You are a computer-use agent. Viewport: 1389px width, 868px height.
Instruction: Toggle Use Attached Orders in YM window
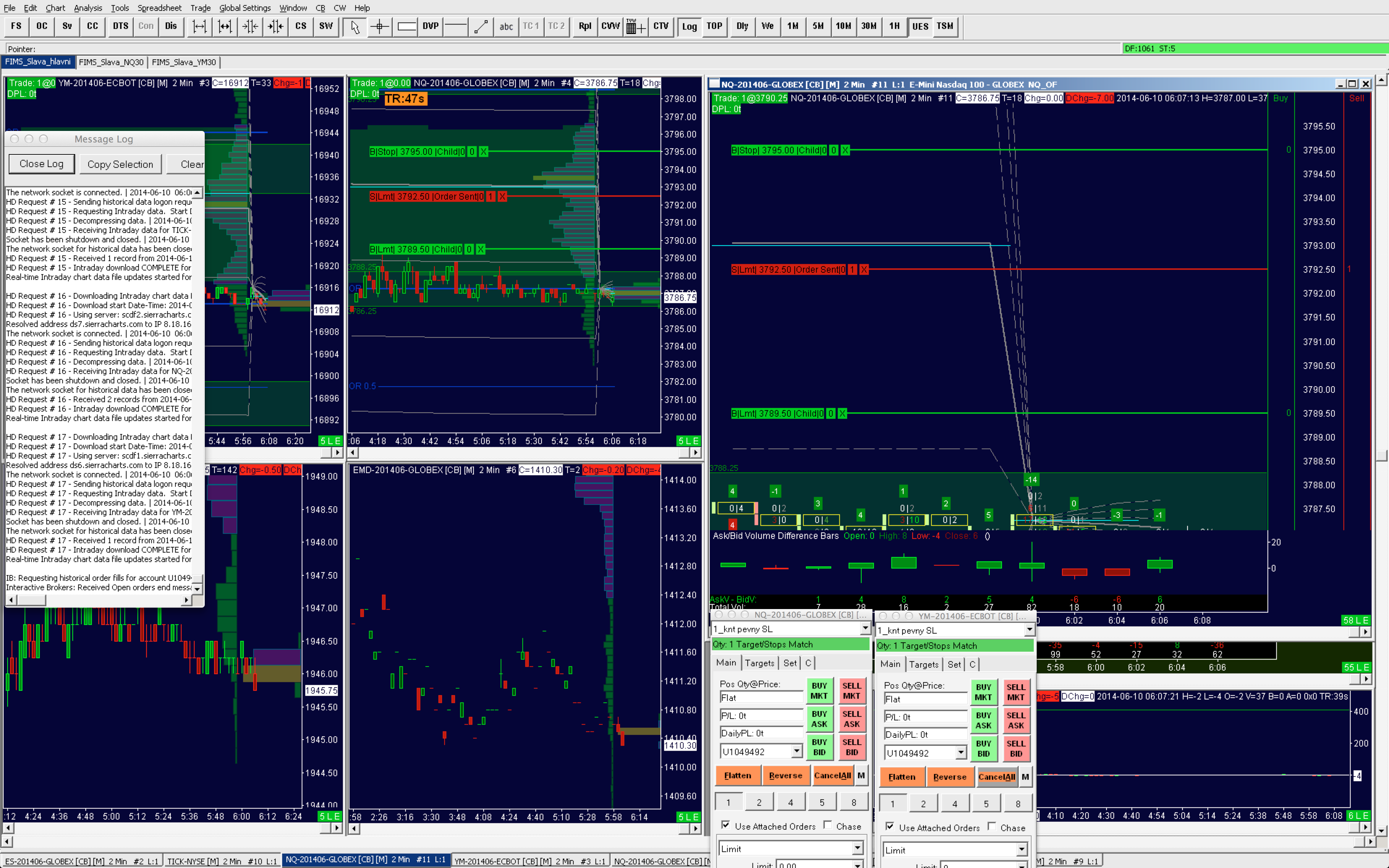point(890,826)
